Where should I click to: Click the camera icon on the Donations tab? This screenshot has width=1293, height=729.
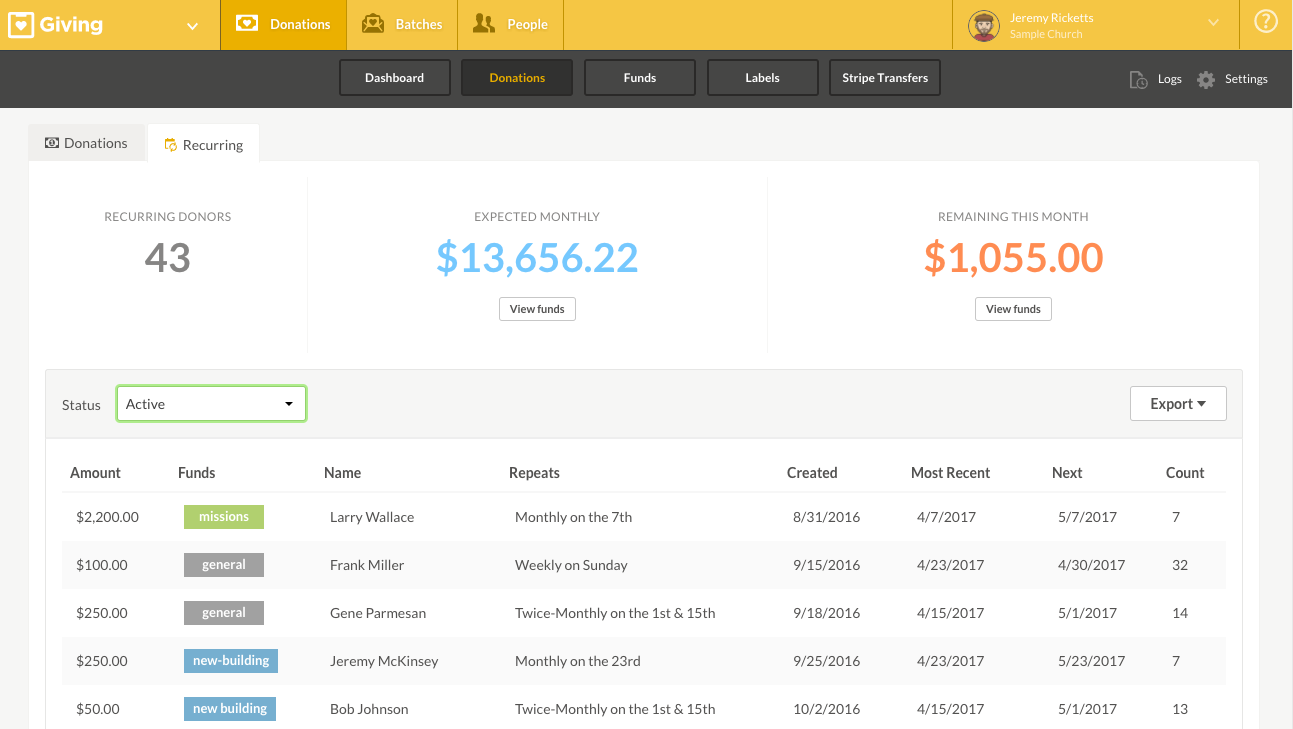pyautogui.click(x=53, y=142)
